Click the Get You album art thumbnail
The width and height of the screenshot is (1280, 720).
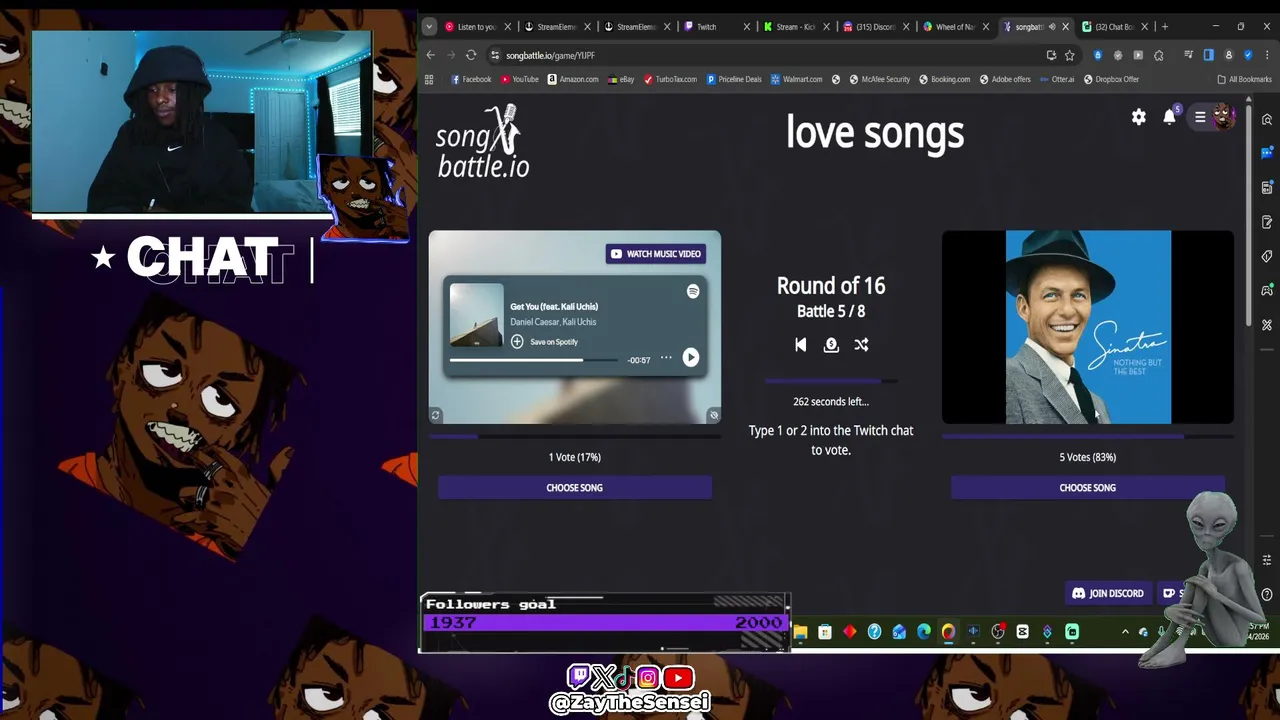pos(476,315)
